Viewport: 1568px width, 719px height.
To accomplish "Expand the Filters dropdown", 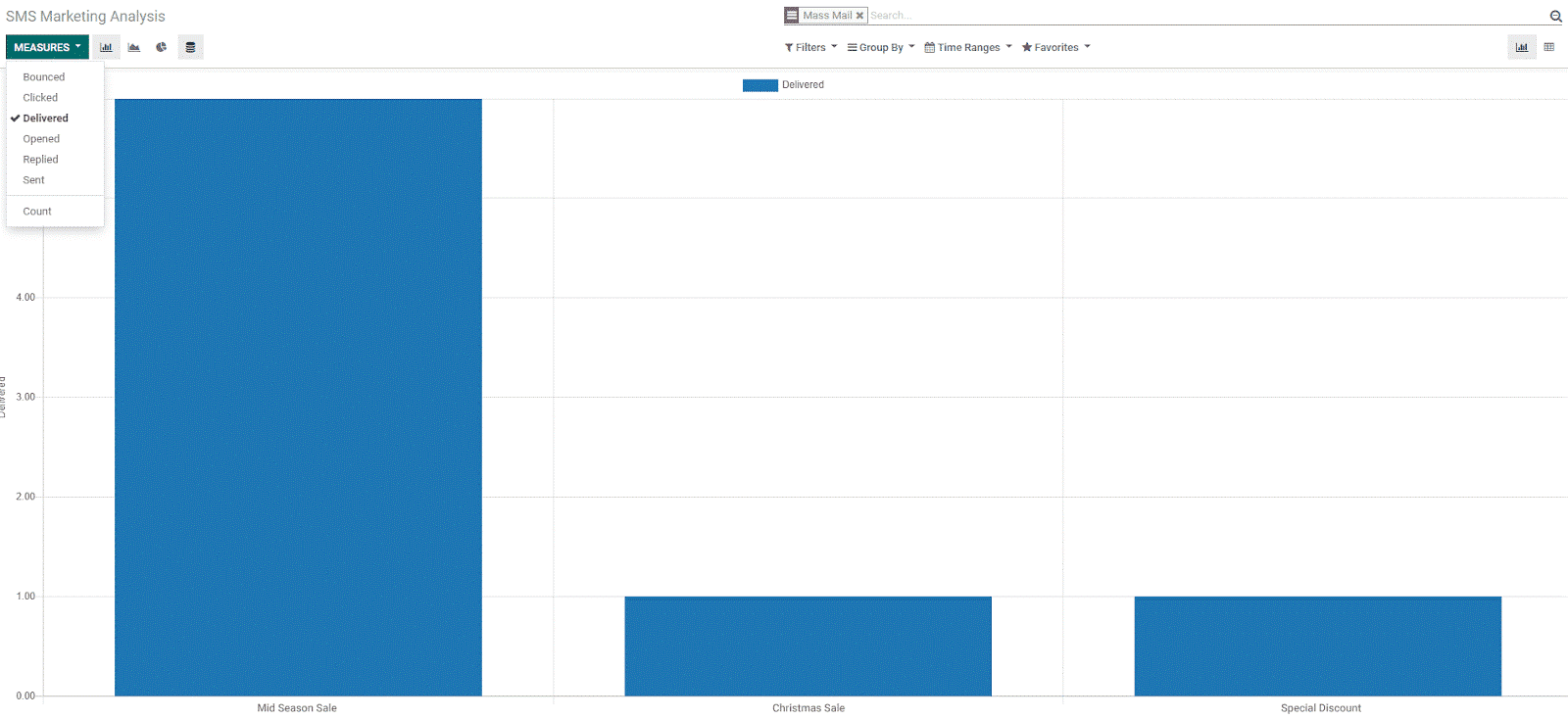I will pyautogui.click(x=810, y=47).
